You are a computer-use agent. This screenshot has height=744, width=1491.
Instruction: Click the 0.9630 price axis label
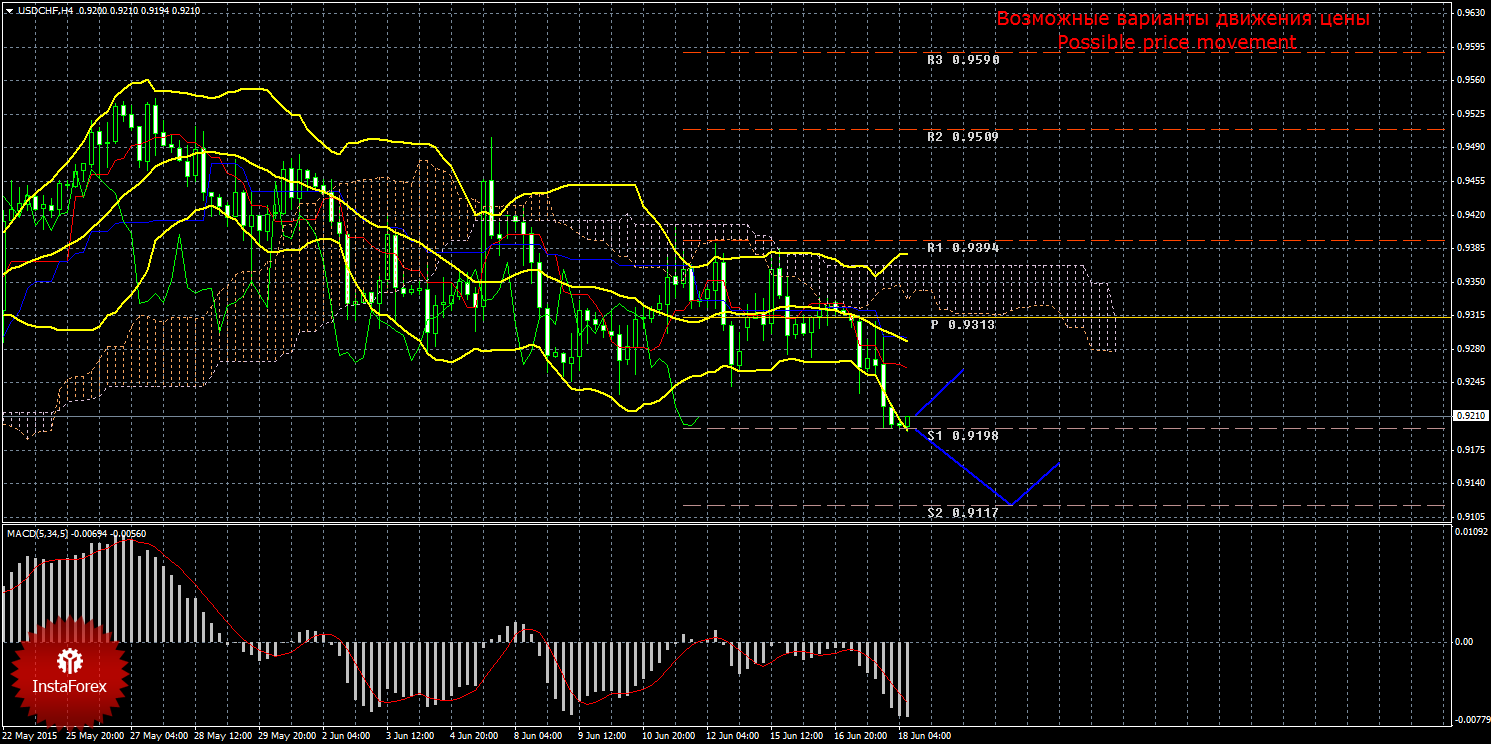(1469, 13)
